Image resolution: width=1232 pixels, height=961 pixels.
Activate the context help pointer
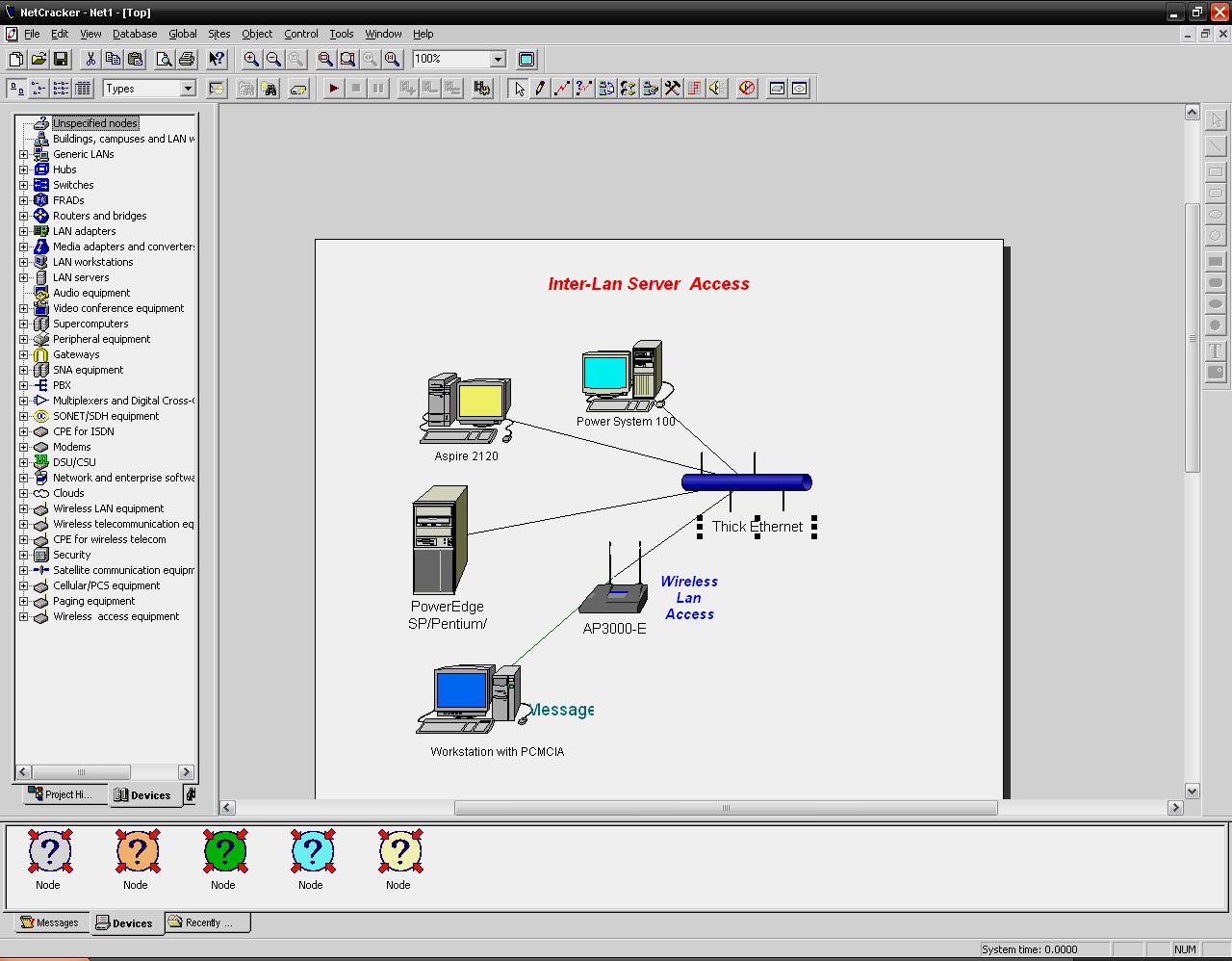click(x=217, y=60)
